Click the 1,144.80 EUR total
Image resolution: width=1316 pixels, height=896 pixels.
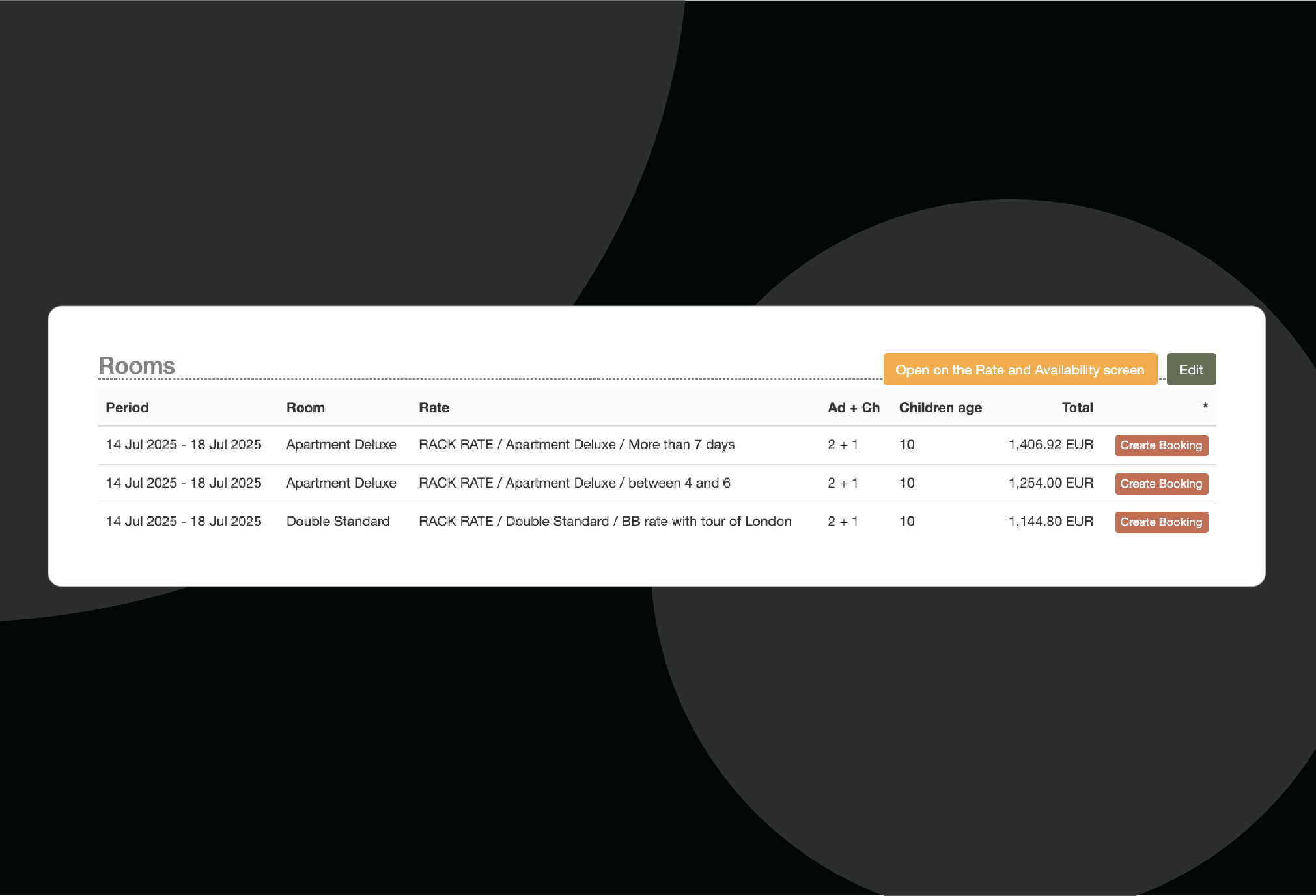tap(1050, 522)
